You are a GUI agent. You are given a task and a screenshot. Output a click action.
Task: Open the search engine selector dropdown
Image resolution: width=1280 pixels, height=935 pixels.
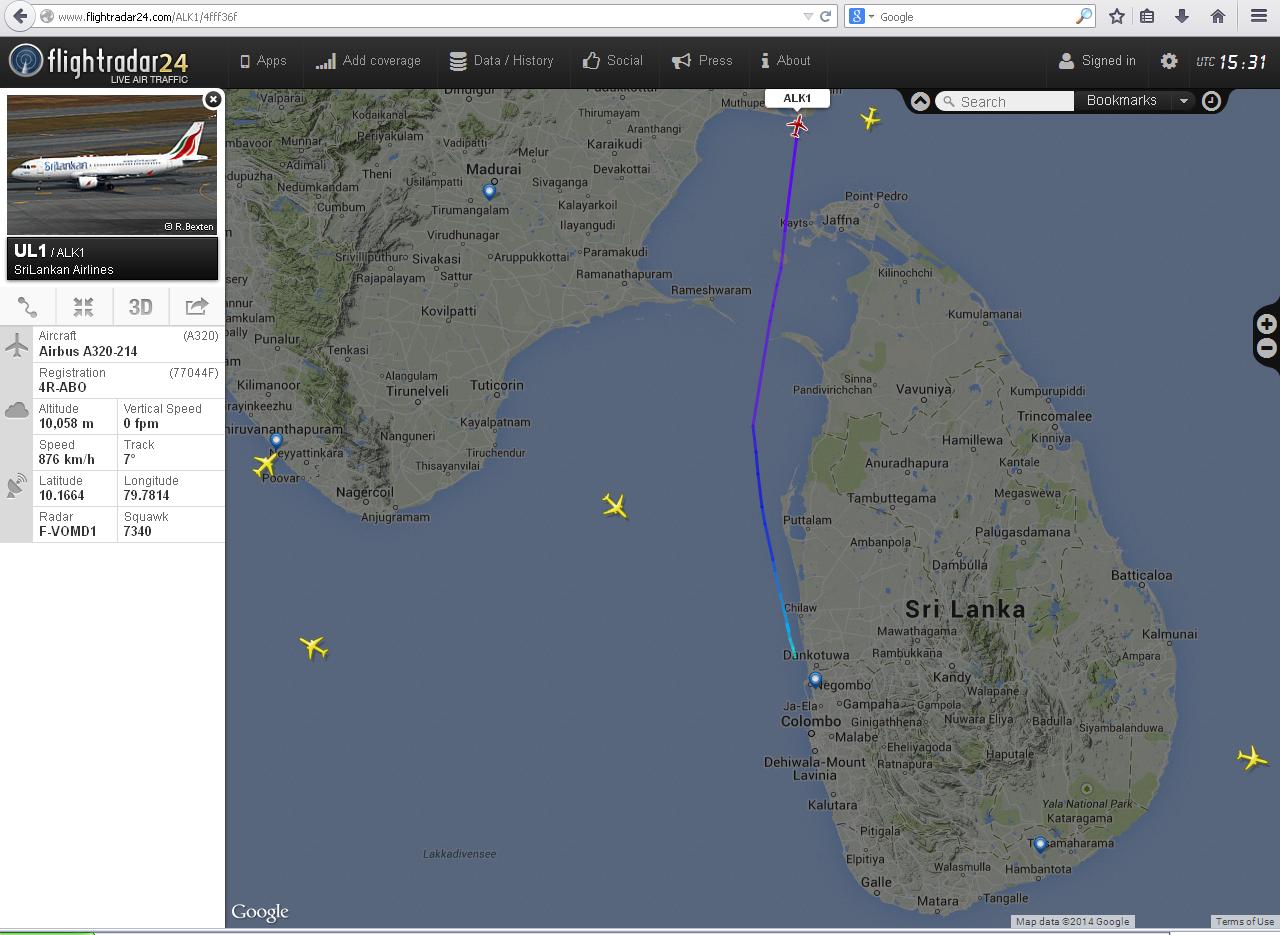pyautogui.click(x=861, y=17)
